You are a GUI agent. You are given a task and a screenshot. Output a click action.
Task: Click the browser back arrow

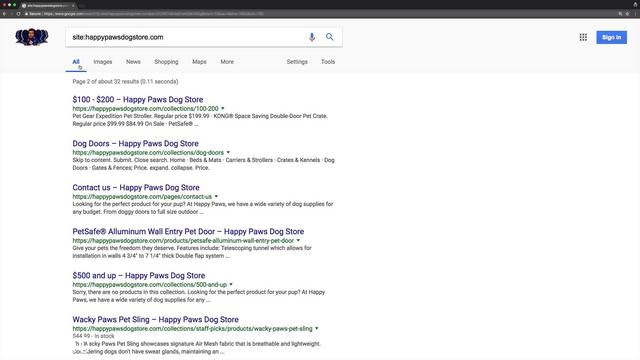[x=4, y=14]
